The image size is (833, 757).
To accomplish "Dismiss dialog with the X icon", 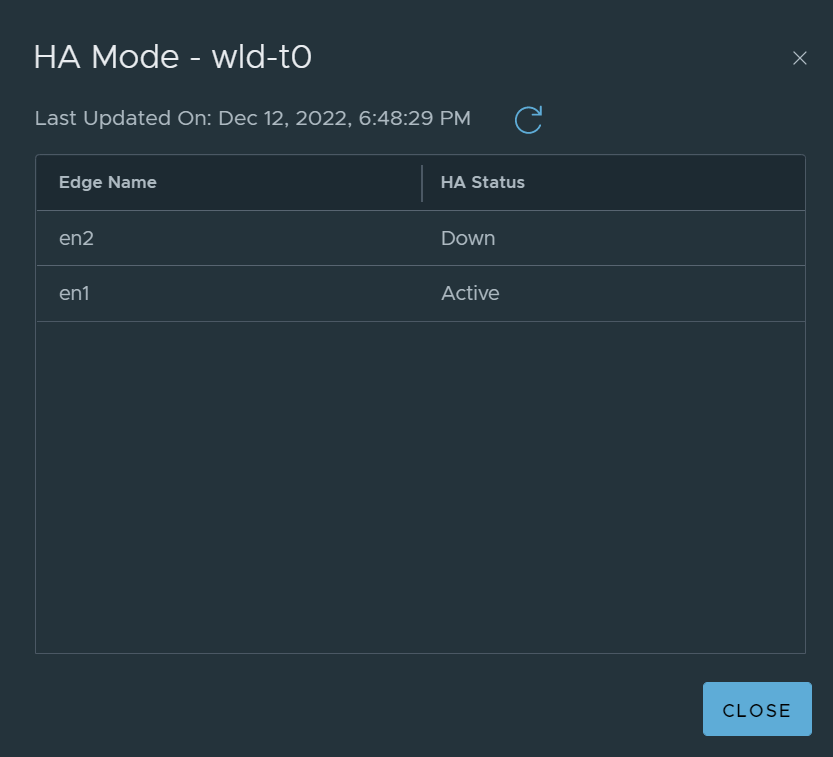I will 800,58.
